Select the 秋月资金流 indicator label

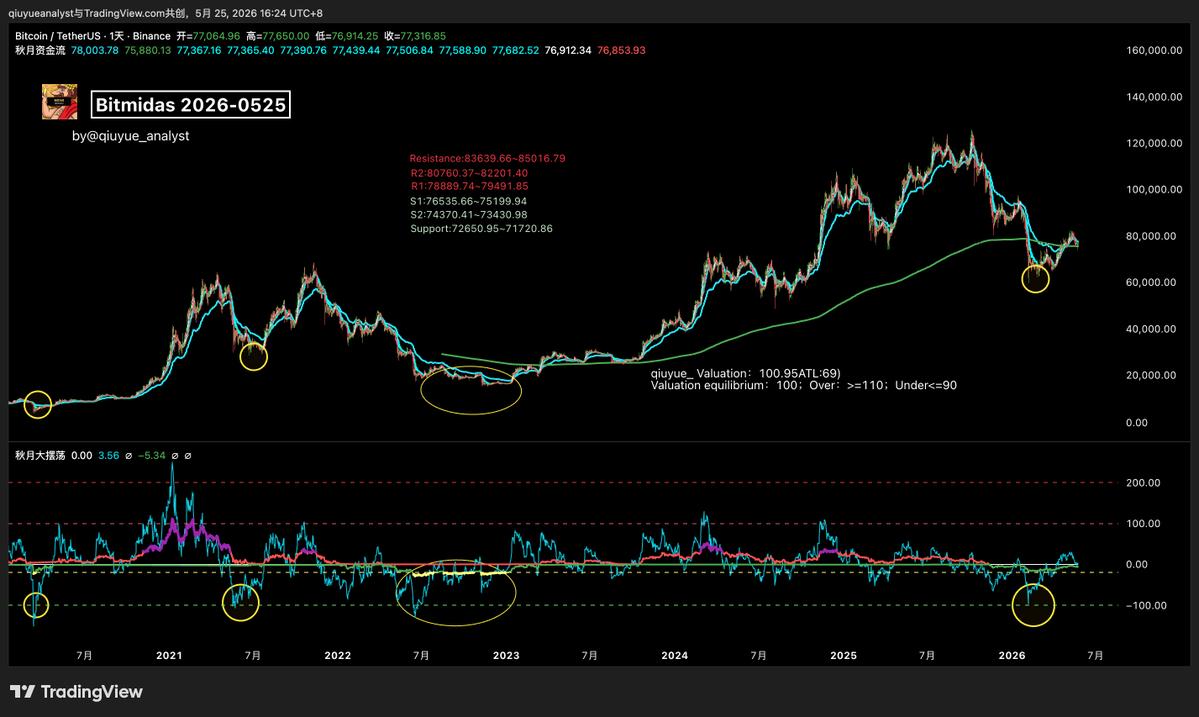(40, 50)
